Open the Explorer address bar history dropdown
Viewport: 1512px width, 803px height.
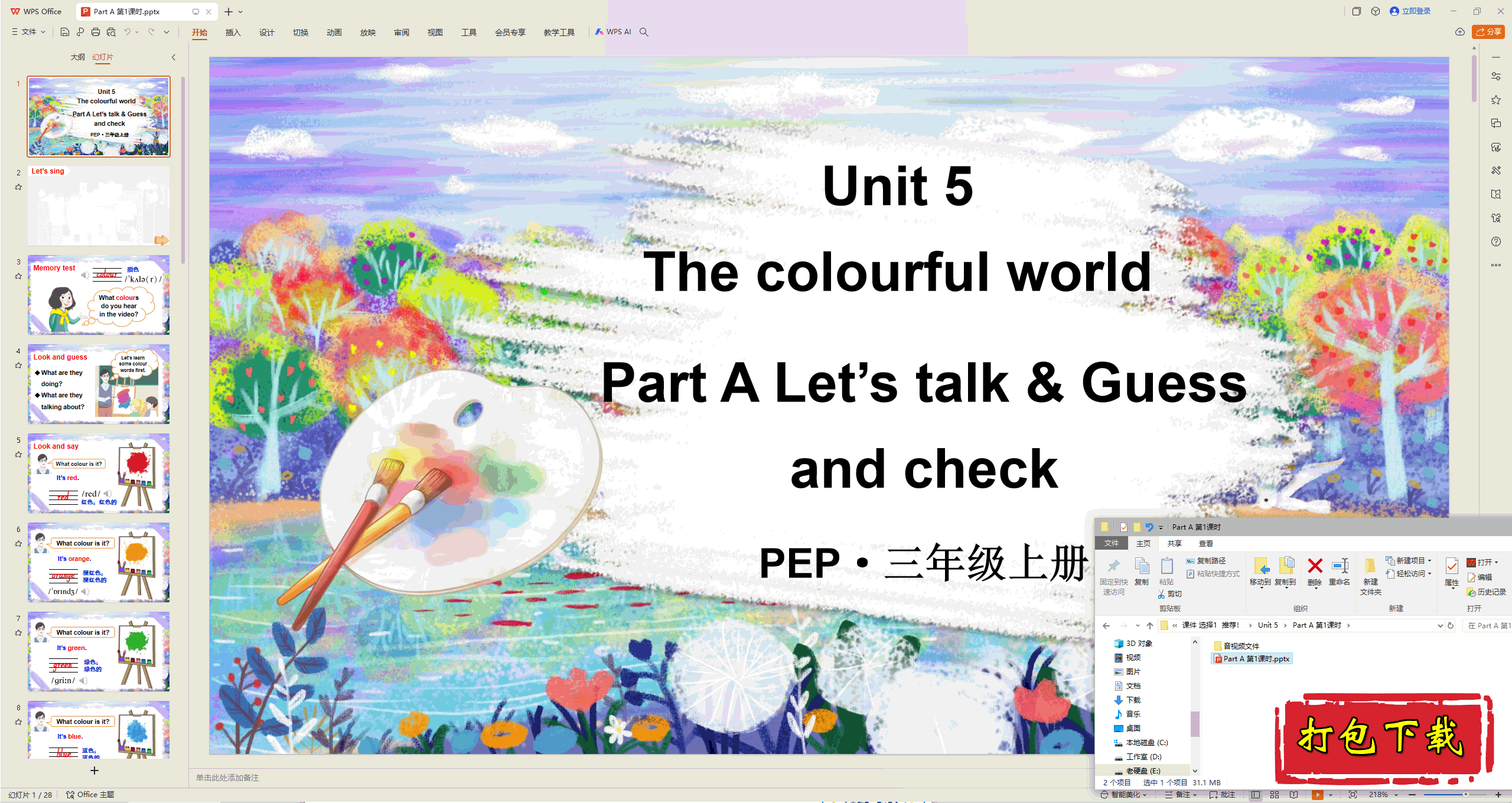point(1439,625)
